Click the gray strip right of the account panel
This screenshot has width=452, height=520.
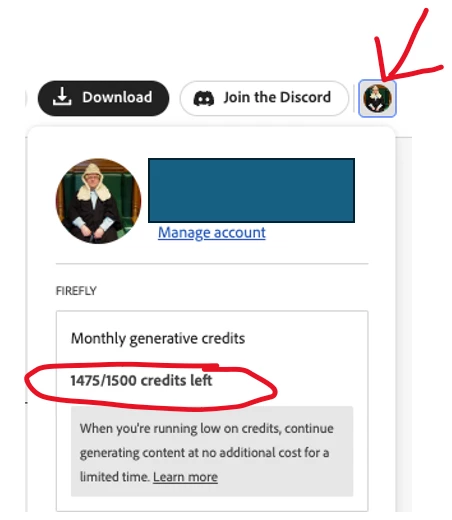[404, 323]
